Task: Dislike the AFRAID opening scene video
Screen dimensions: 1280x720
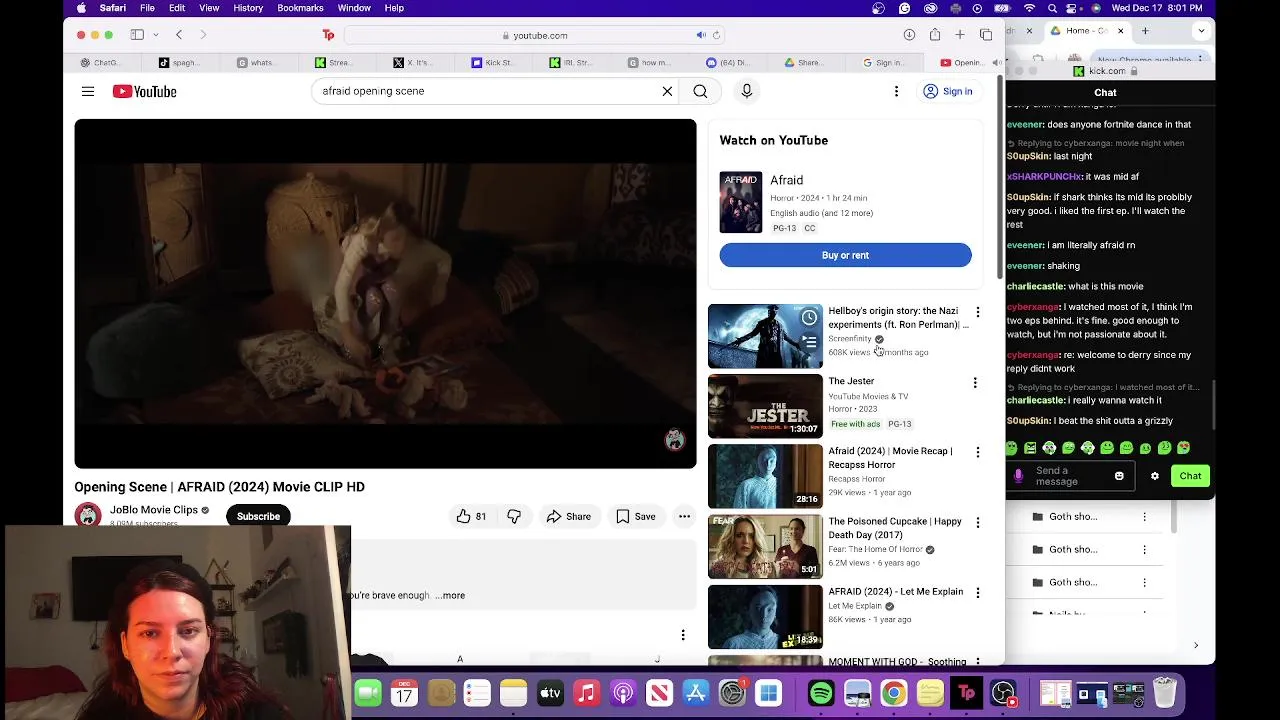Action: tap(514, 516)
